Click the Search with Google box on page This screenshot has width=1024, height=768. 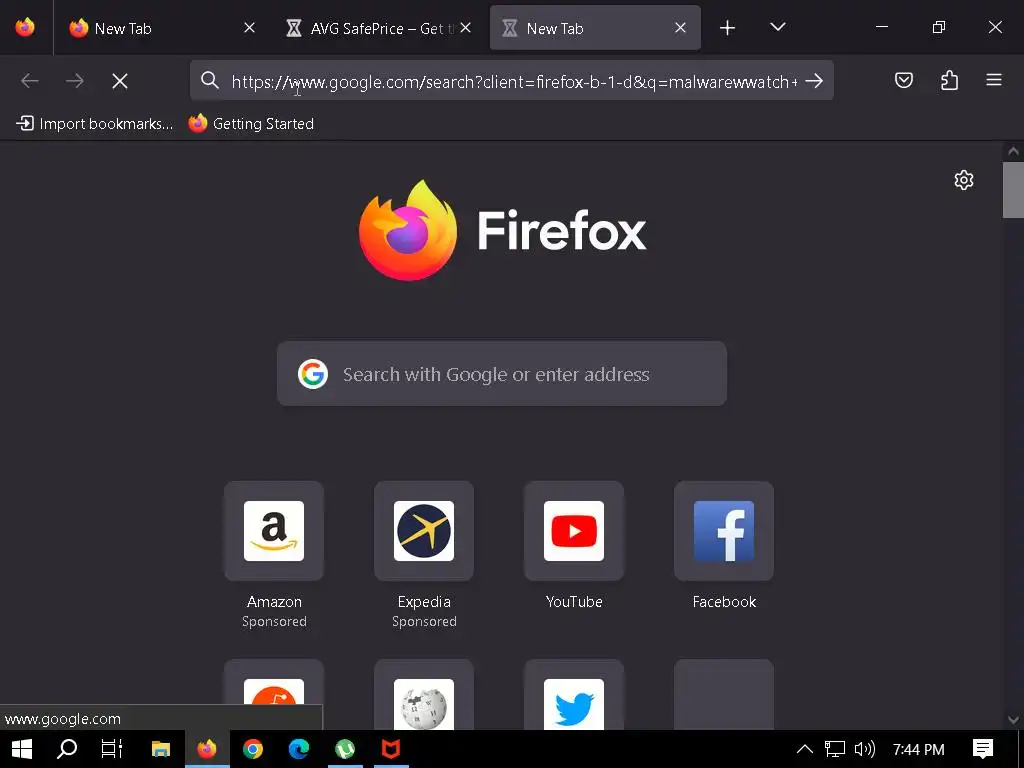coord(502,374)
